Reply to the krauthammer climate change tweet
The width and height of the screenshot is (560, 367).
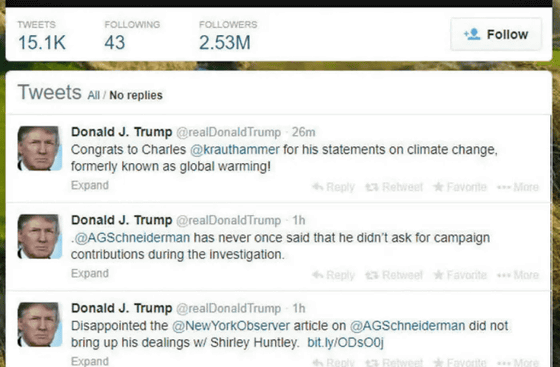tap(333, 187)
